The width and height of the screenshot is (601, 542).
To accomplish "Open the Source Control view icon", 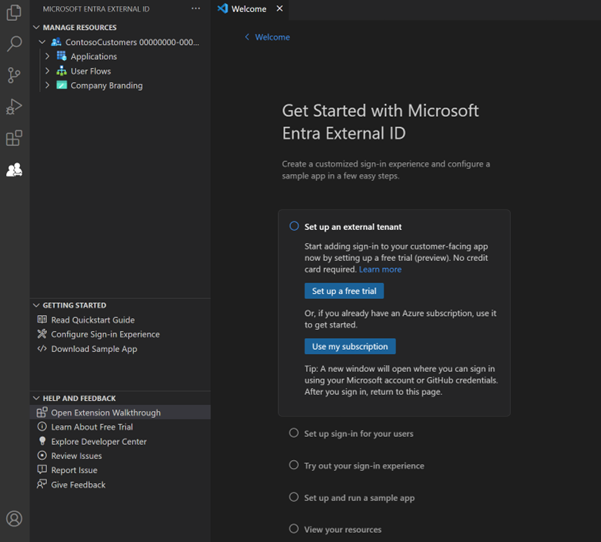I will click(14, 75).
